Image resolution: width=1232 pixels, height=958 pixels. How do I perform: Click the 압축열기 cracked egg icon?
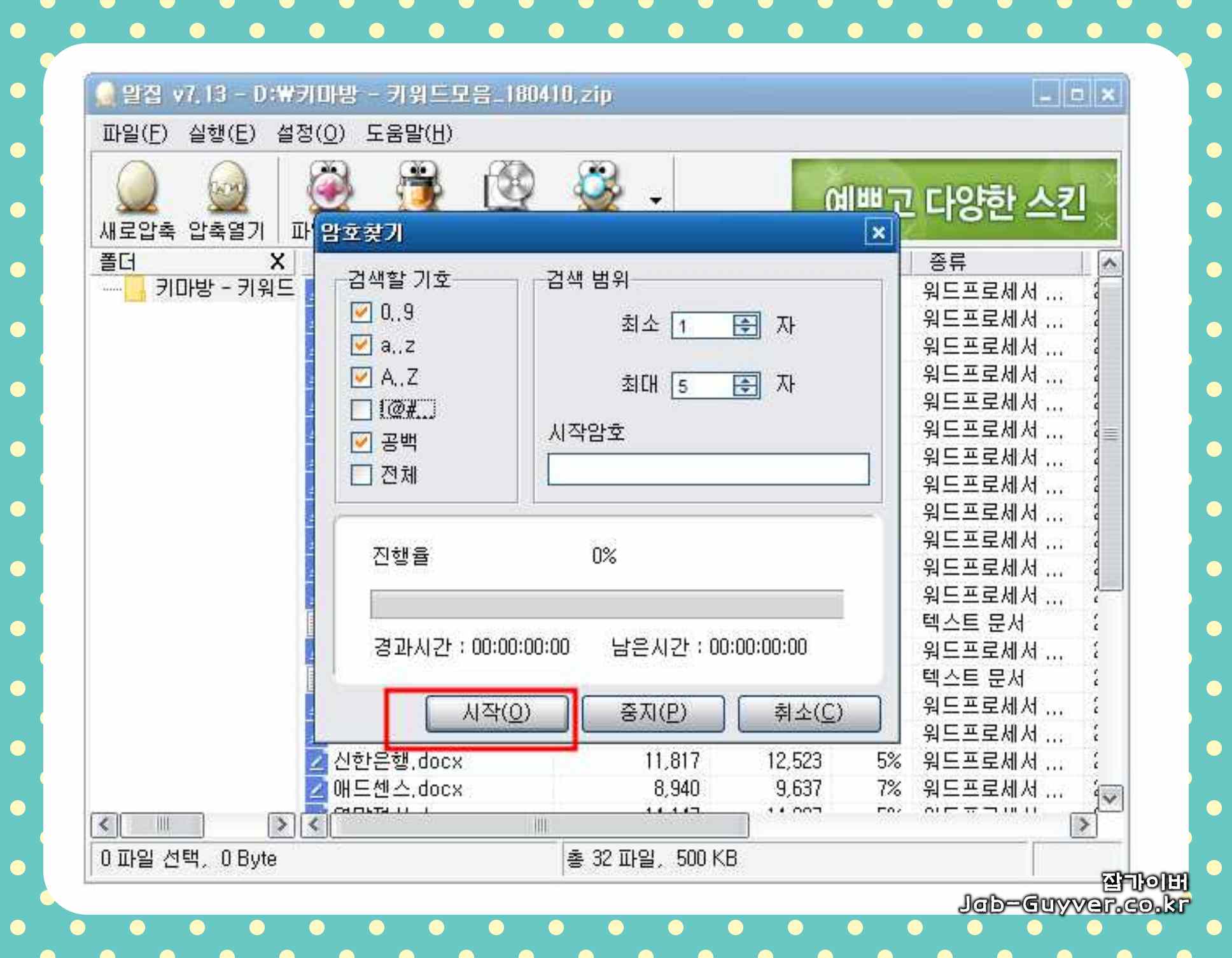(x=227, y=186)
